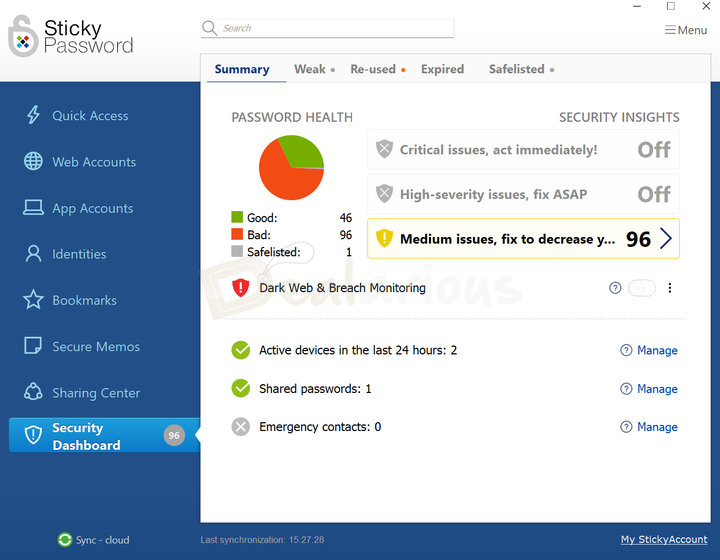This screenshot has height=560, width=720.
Task: Click the green check for Active devices
Action: [x=241, y=350]
